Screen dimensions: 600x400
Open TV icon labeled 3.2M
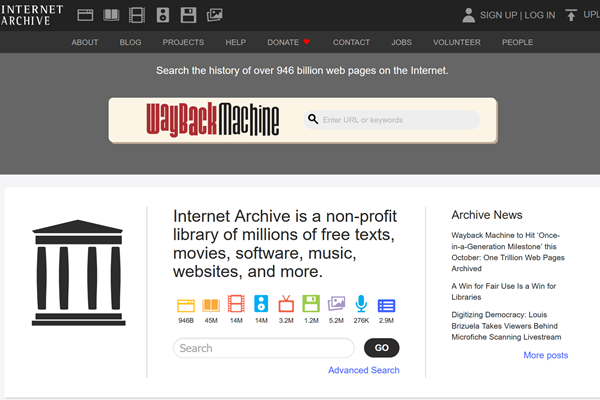click(286, 304)
